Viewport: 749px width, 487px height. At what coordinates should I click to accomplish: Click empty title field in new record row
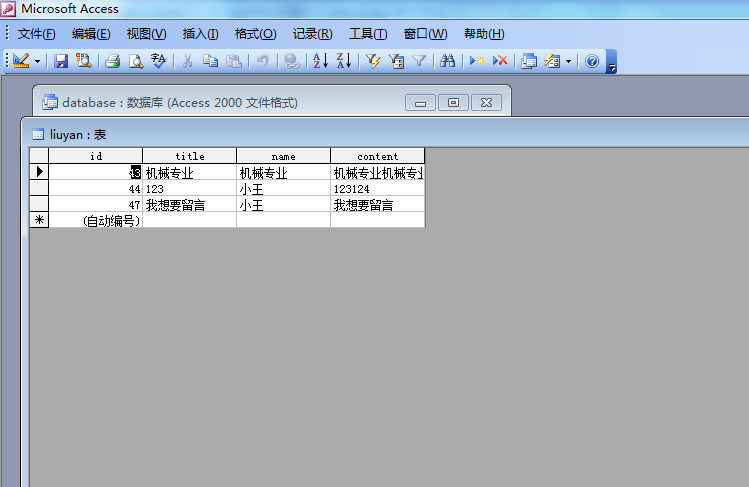point(190,221)
